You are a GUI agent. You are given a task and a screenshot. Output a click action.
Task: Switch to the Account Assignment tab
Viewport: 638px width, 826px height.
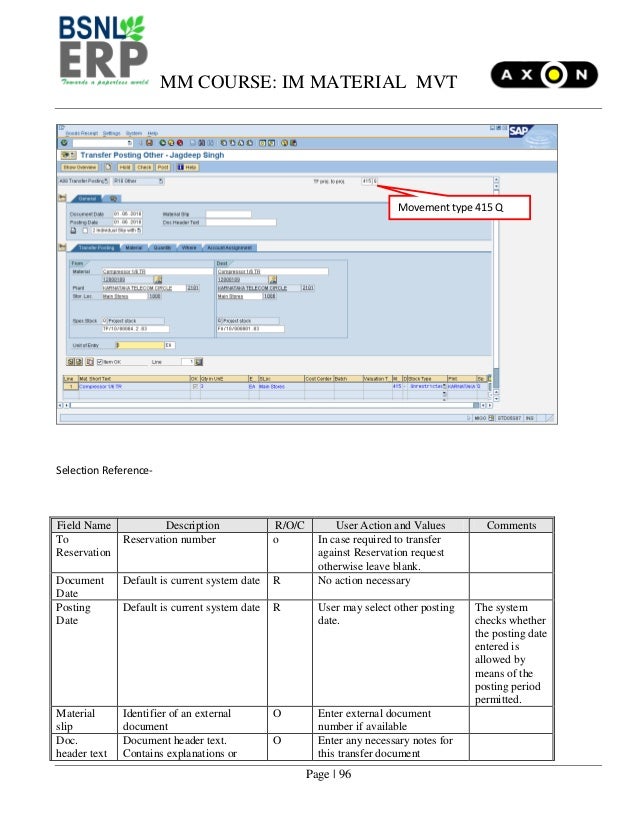point(229,248)
